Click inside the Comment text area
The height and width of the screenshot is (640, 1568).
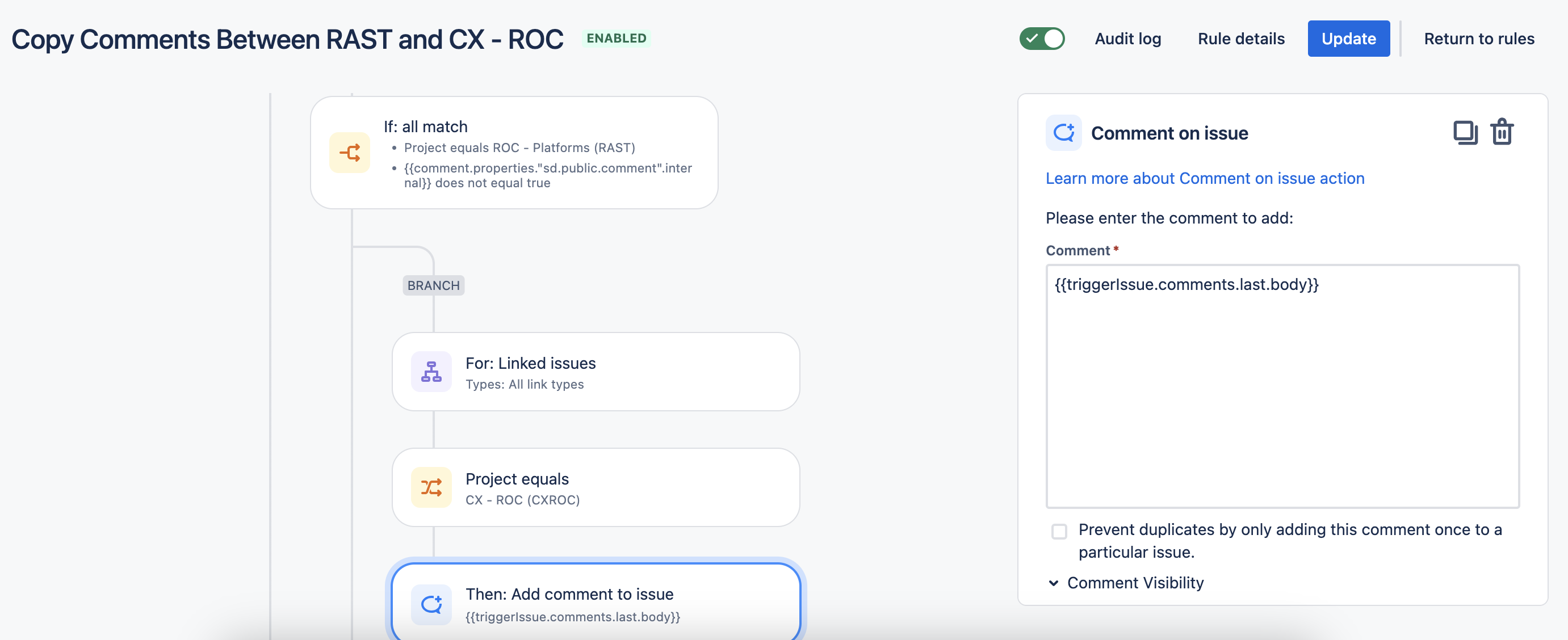(x=1282, y=386)
